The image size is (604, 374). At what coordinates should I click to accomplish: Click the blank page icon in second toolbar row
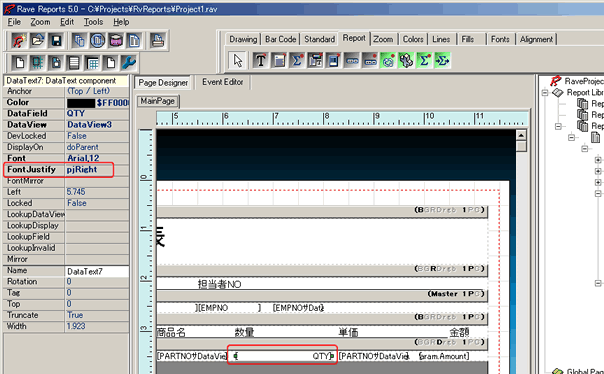(x=19, y=63)
